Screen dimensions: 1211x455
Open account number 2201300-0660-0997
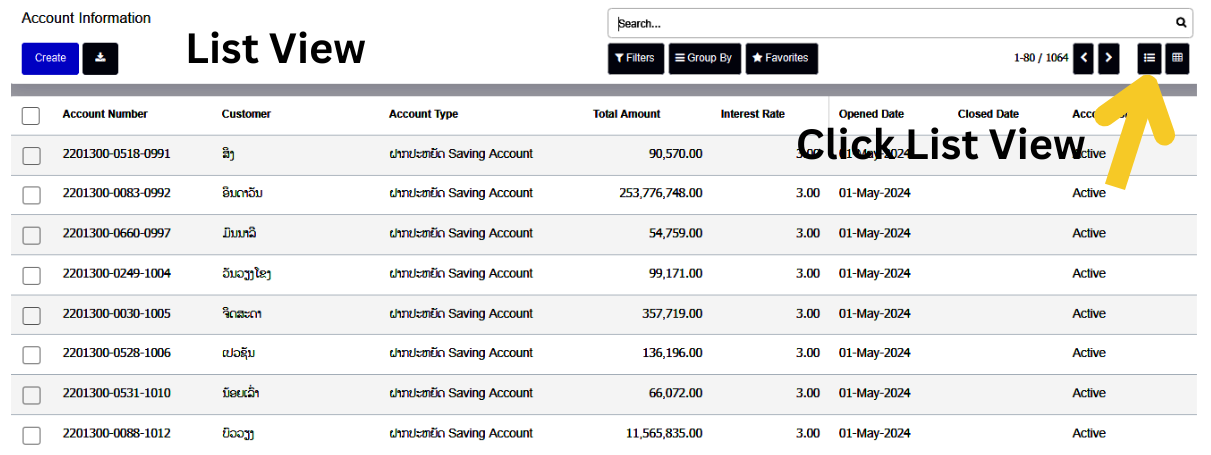coord(116,233)
